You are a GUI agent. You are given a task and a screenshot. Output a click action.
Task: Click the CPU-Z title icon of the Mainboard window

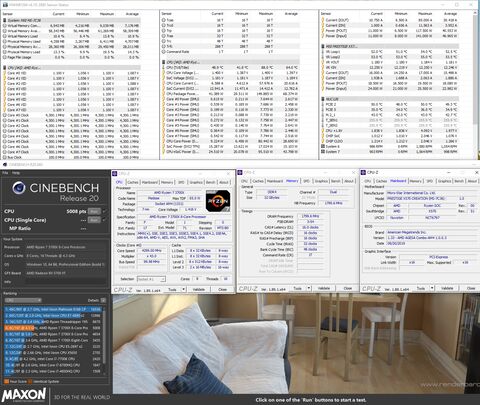364,172
